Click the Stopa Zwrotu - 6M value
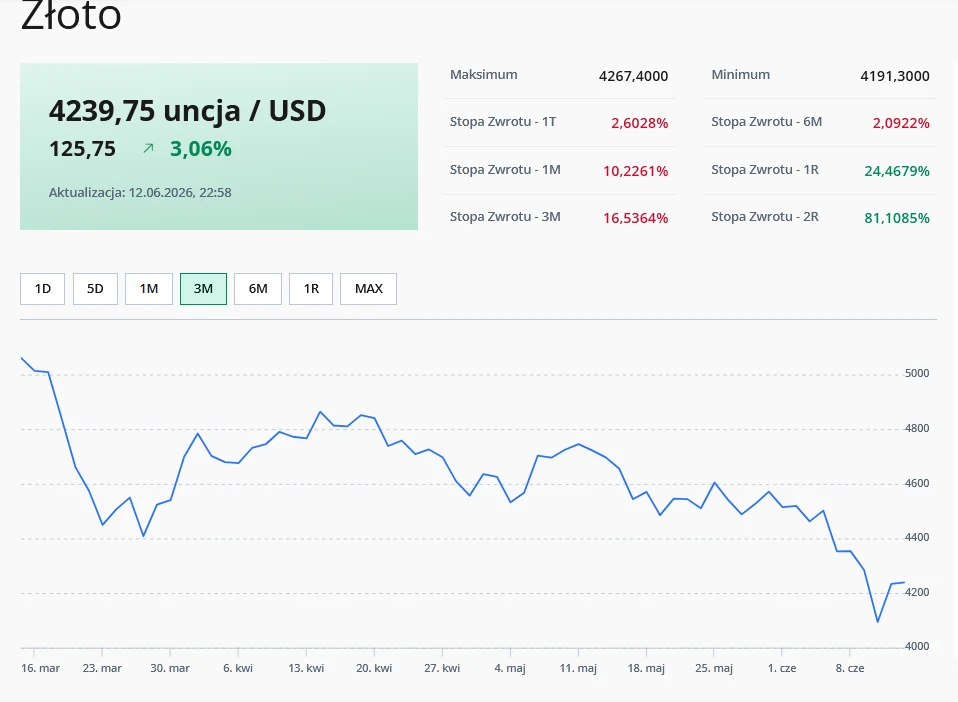The height and width of the screenshot is (702, 958). click(901, 123)
